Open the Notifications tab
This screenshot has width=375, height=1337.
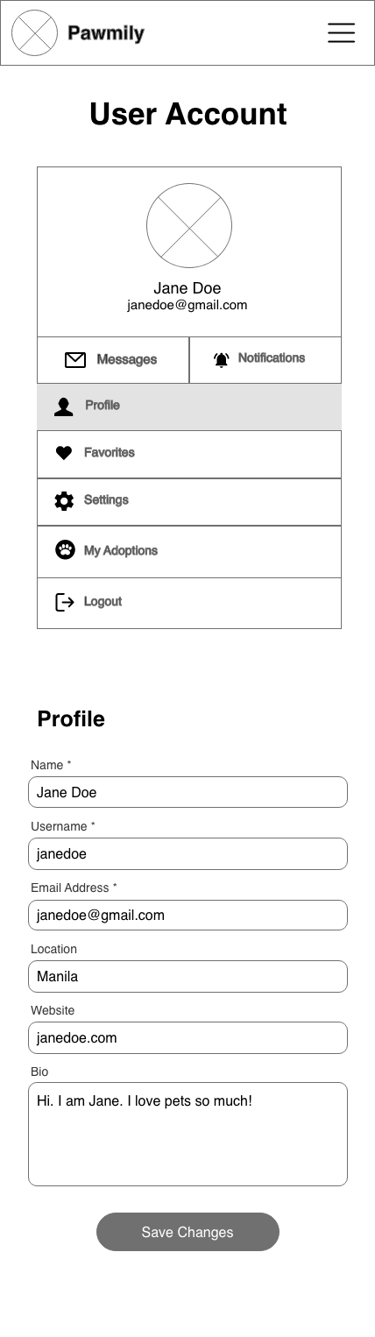coord(265,360)
